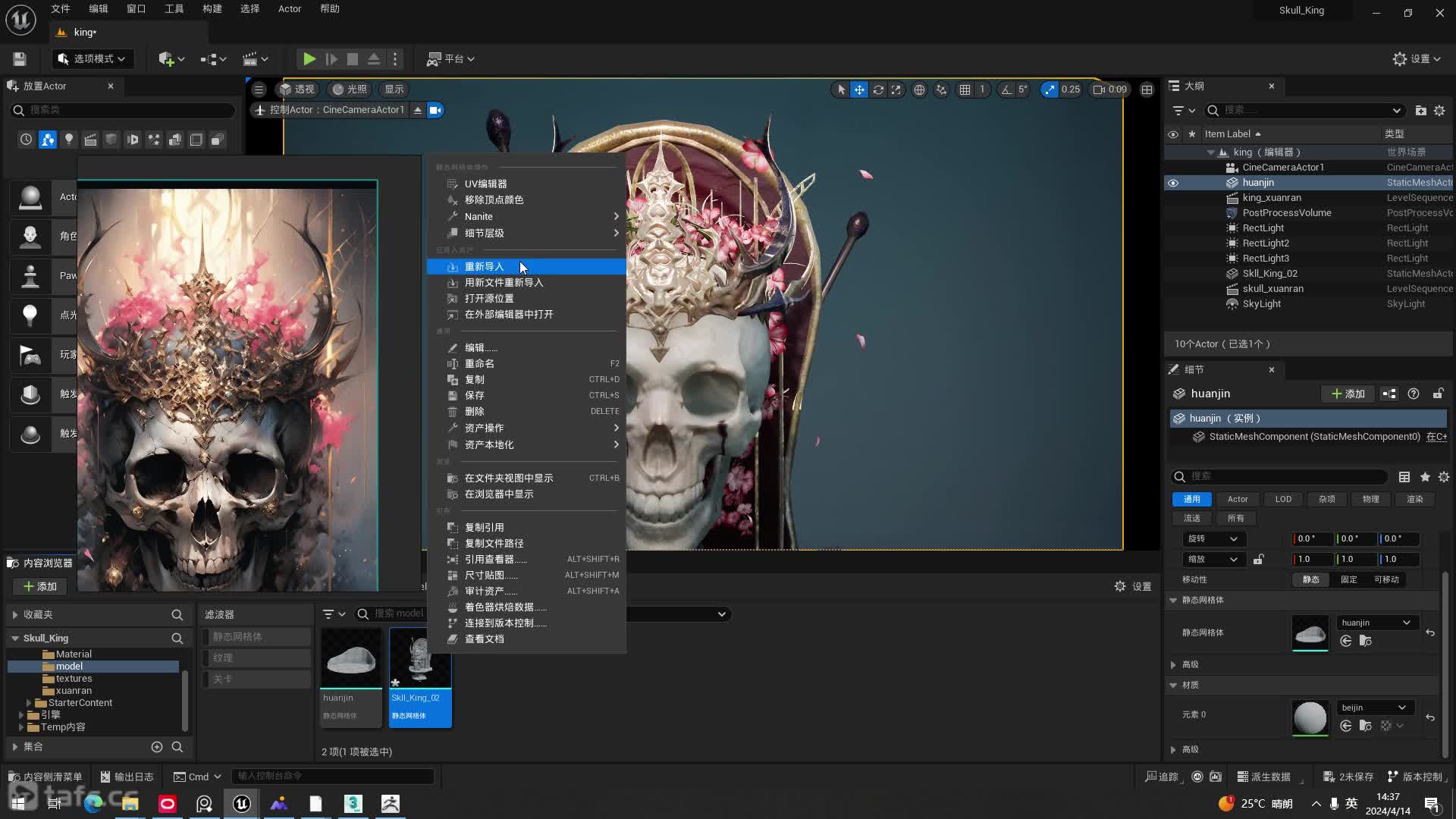Eject from CineCameraActor1 control
The height and width of the screenshot is (819, 1456).
click(x=417, y=110)
